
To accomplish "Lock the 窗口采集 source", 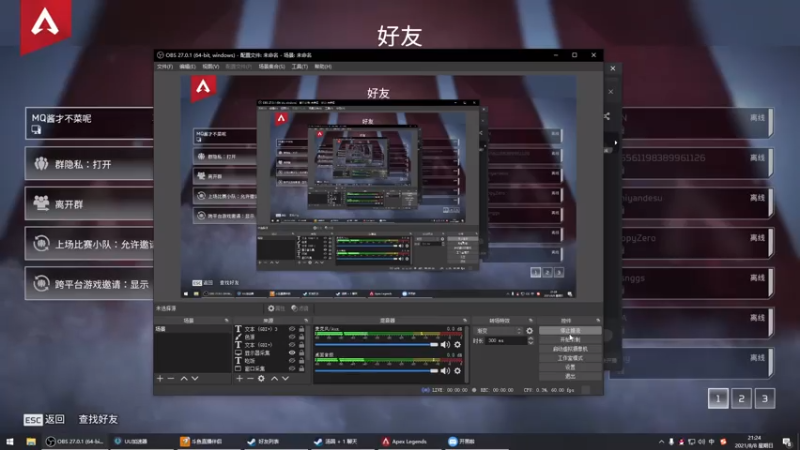I will click(x=302, y=368).
